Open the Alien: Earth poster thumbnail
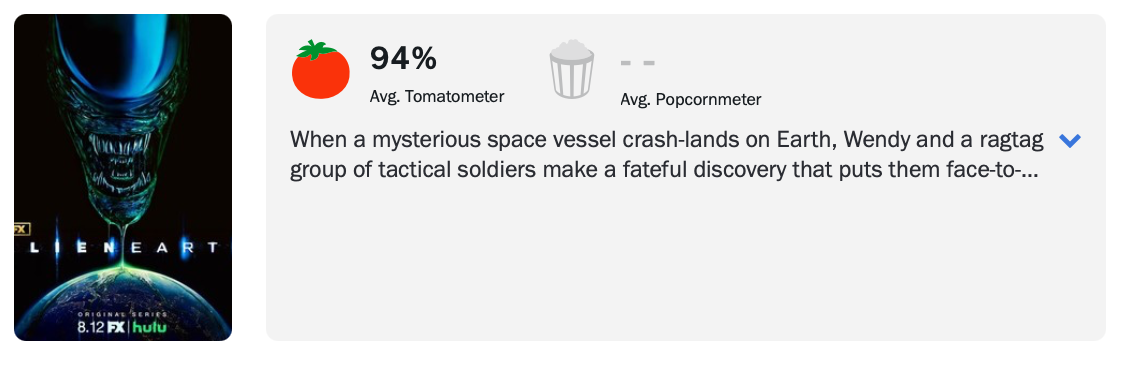Image resolution: width=1122 pixels, height=389 pixels. pyautogui.click(x=123, y=177)
